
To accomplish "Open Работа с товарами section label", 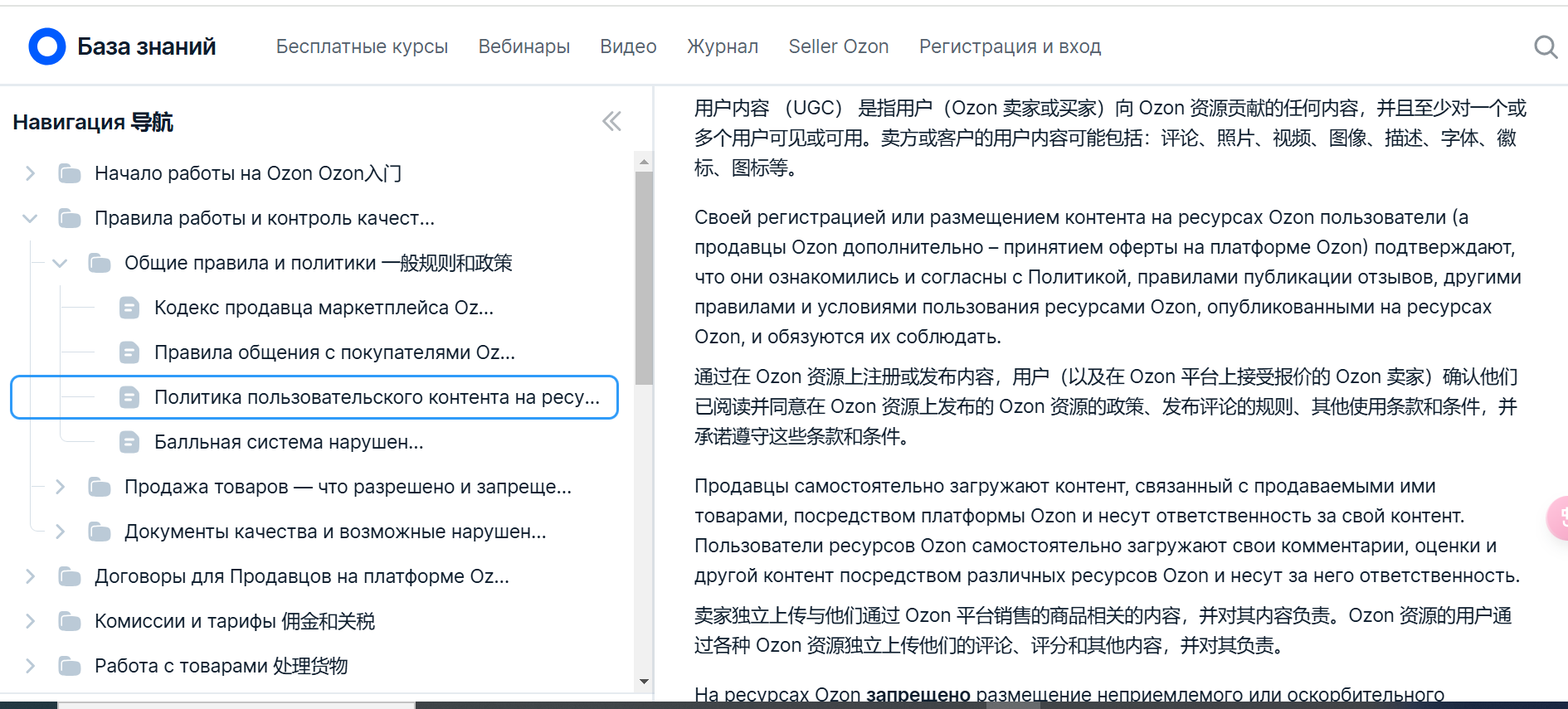I will click(x=221, y=666).
